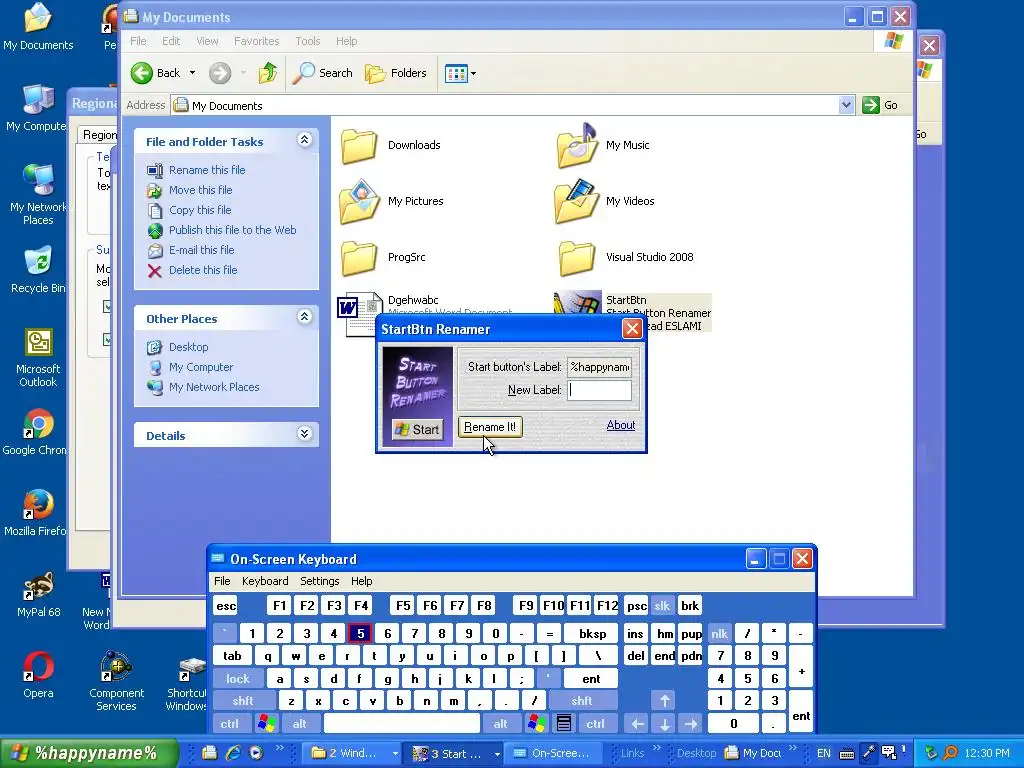Image resolution: width=1024 pixels, height=768 pixels.
Task: Toggle the Folders pane button
Action: [396, 73]
